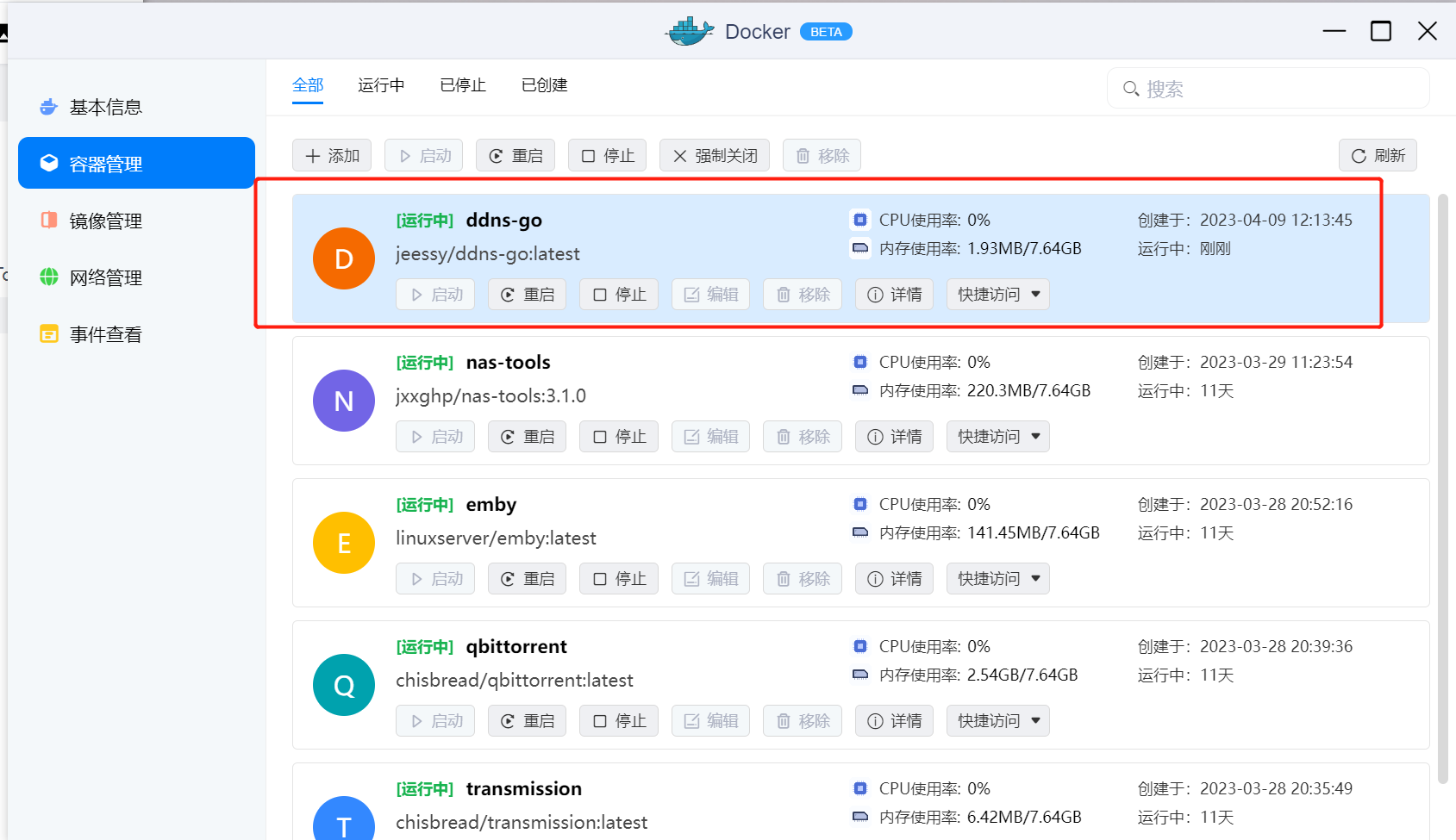
Task: Click the Docker whale logo in title bar
Action: pos(690,32)
